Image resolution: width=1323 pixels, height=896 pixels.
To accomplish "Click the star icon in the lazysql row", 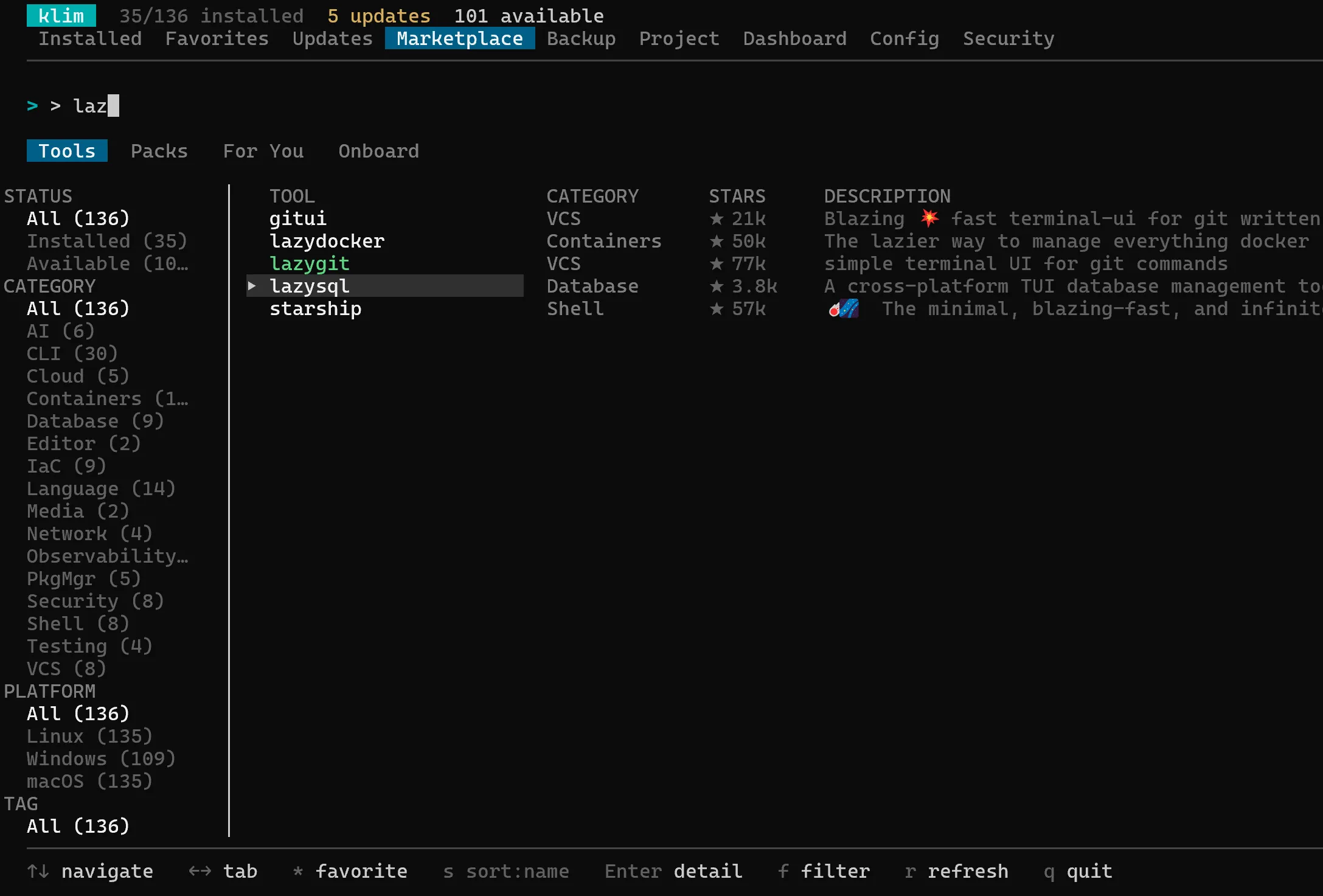I will point(717,287).
